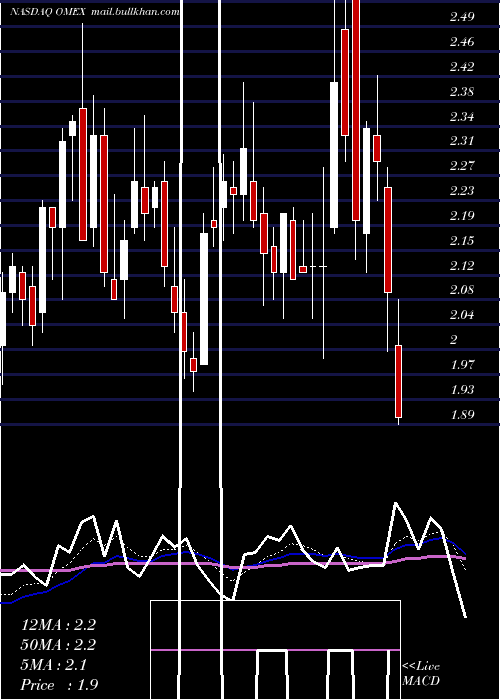Select the large red candle below 2.34 on left
The width and height of the screenshot is (500, 700).
(83, 175)
